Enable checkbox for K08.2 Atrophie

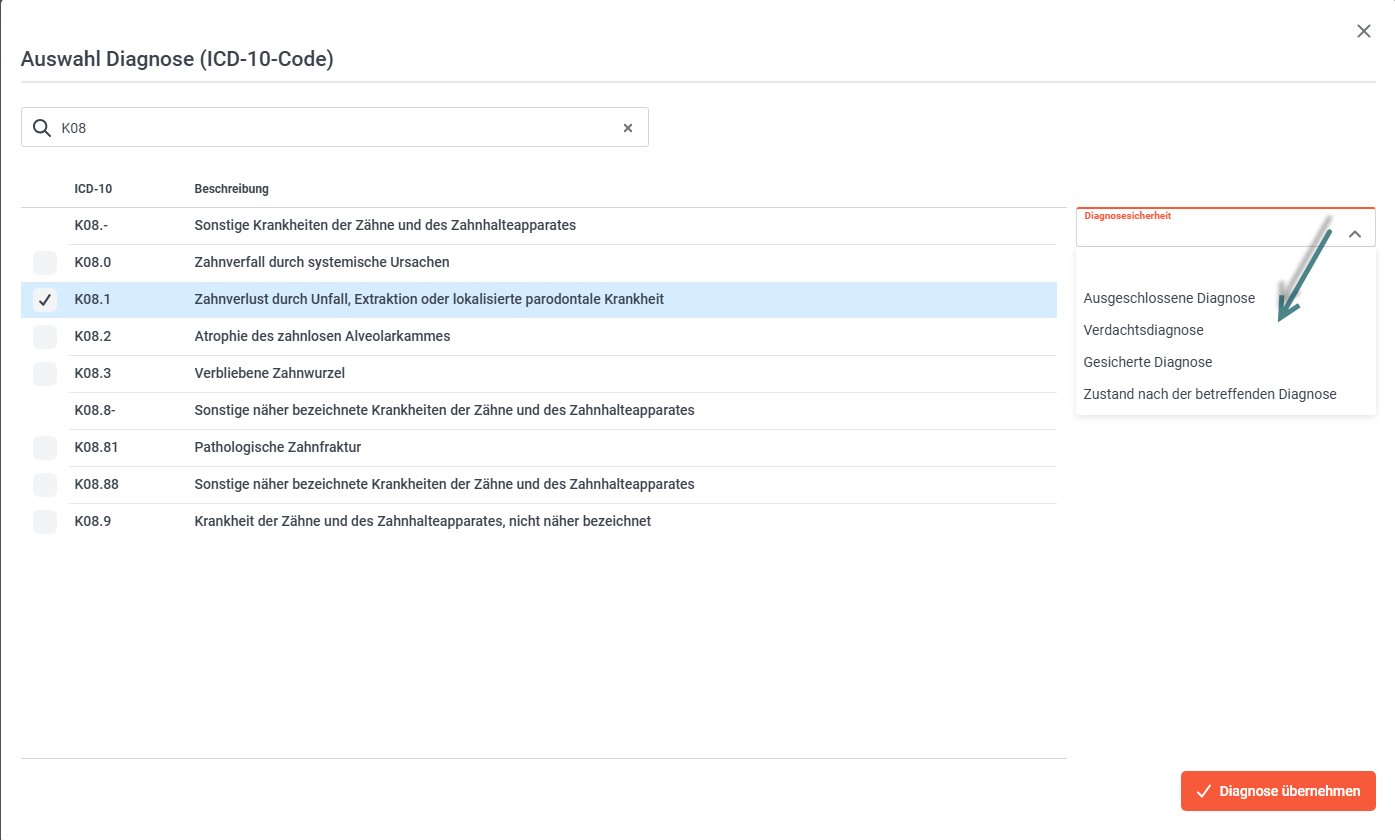(x=45, y=337)
